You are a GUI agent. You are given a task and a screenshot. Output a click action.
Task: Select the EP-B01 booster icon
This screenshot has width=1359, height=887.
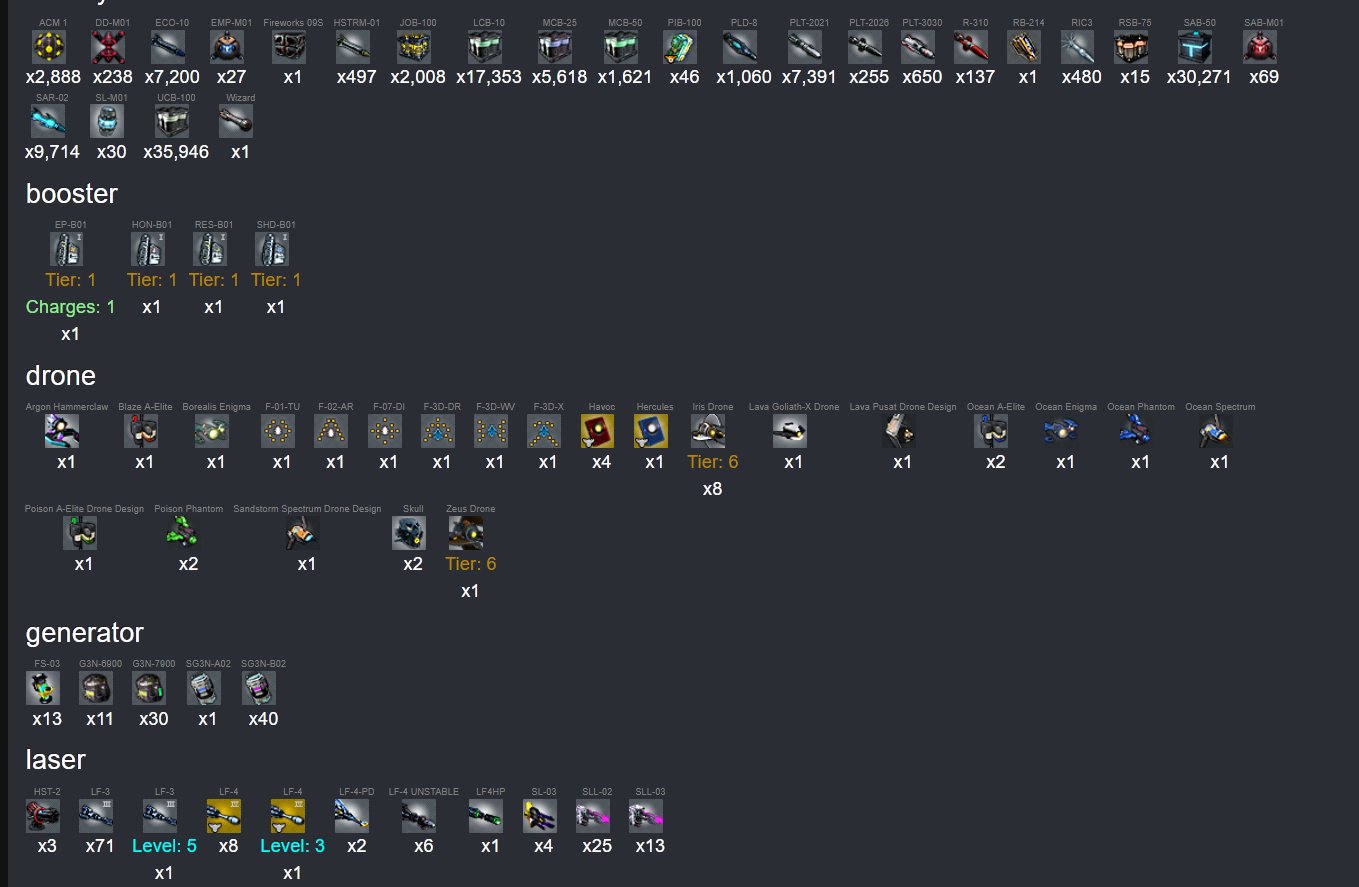(x=67, y=249)
